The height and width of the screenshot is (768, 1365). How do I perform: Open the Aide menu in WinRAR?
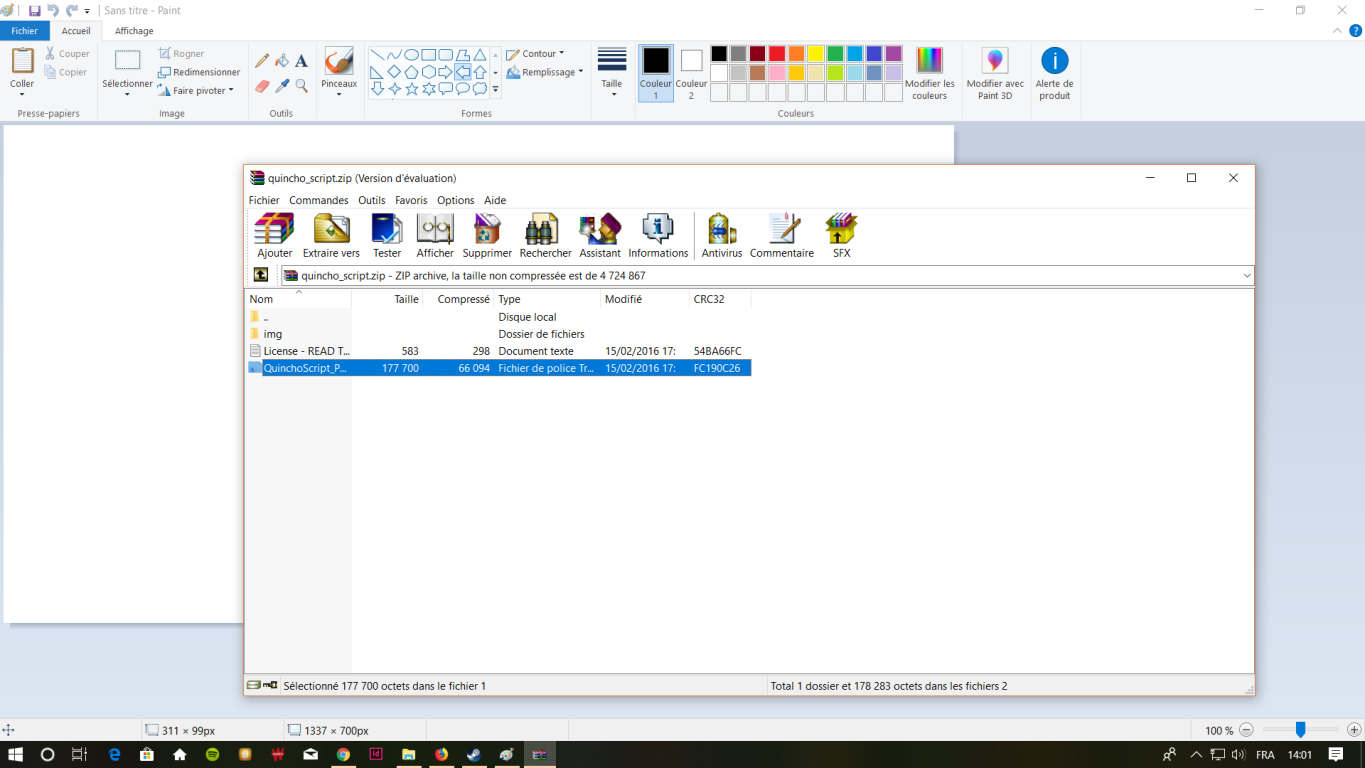(495, 200)
